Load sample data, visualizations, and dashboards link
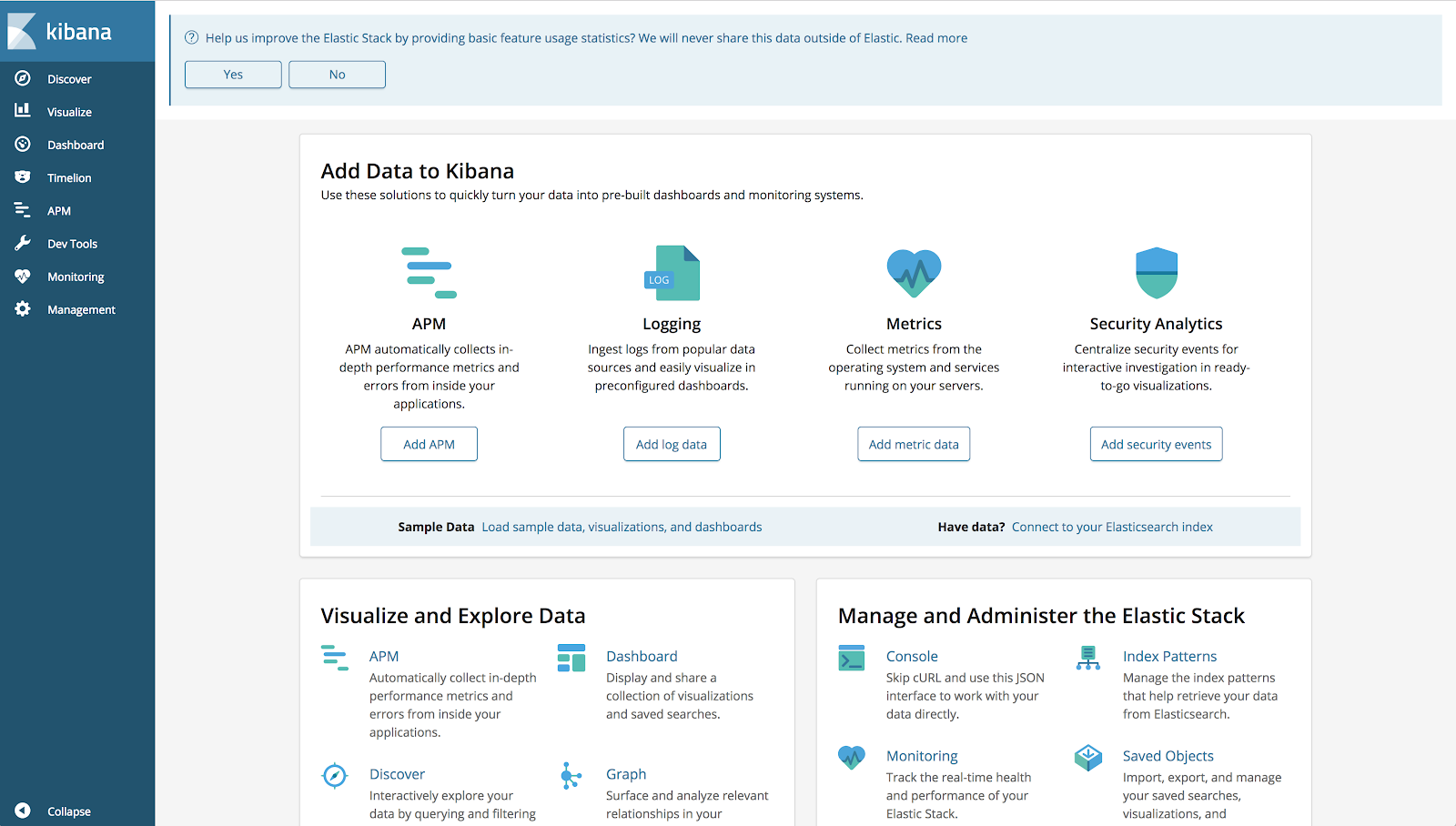 pos(622,527)
